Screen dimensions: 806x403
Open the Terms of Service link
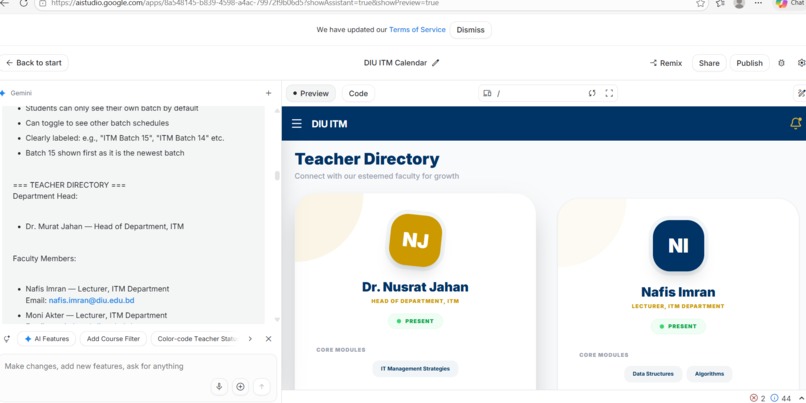coord(417,30)
